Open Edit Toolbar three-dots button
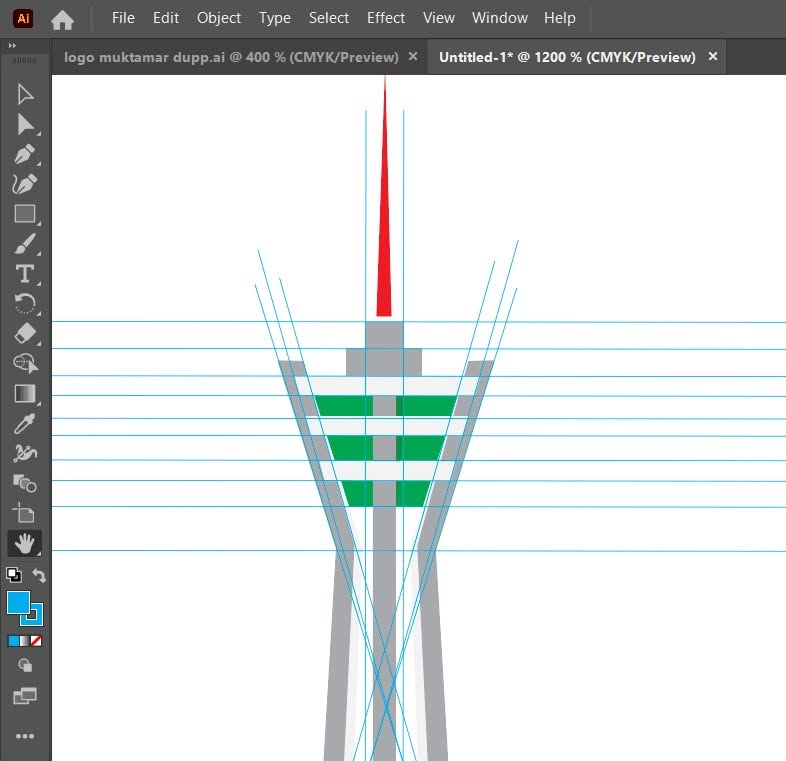 coord(25,736)
